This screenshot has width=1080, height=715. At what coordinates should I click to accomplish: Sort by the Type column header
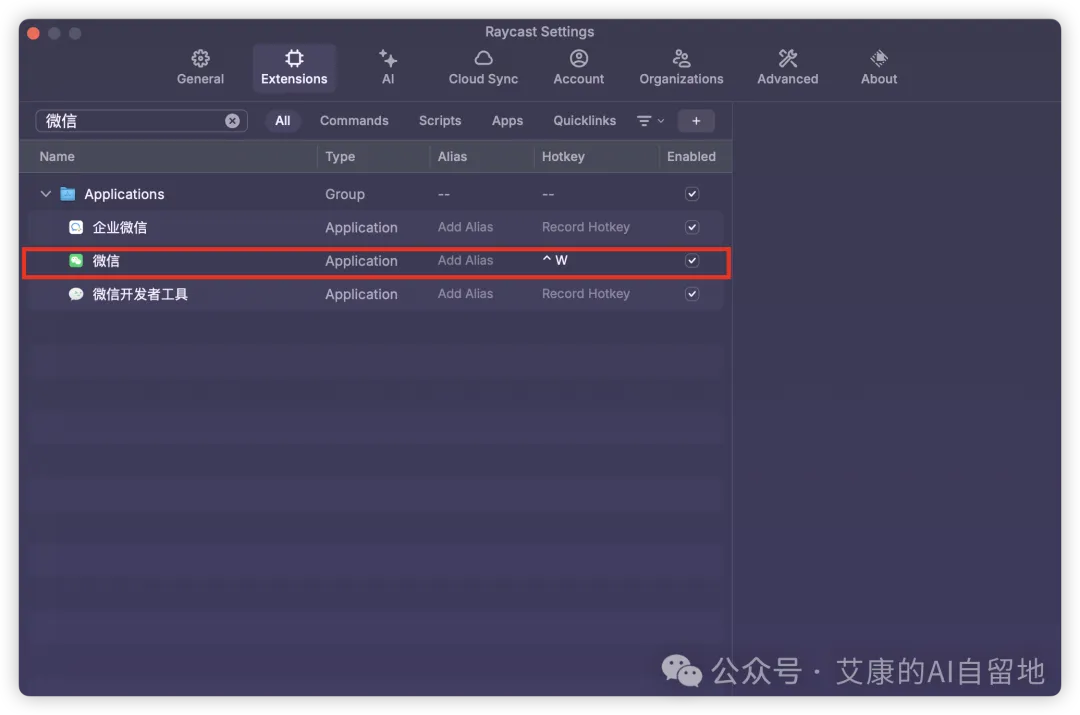[340, 156]
